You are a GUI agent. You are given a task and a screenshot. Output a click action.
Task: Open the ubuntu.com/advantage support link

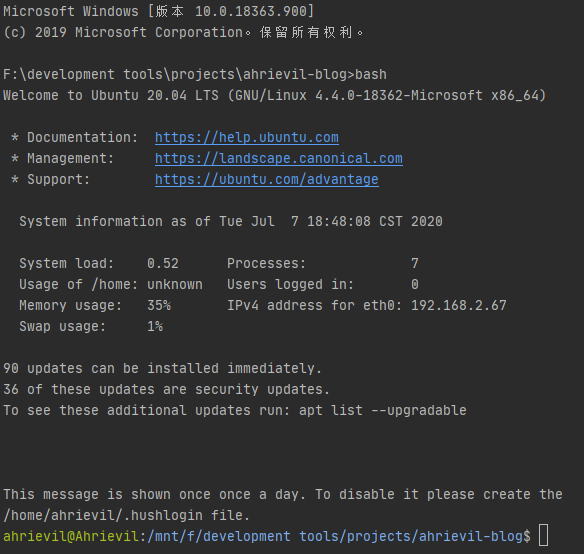pyautogui.click(x=267, y=179)
